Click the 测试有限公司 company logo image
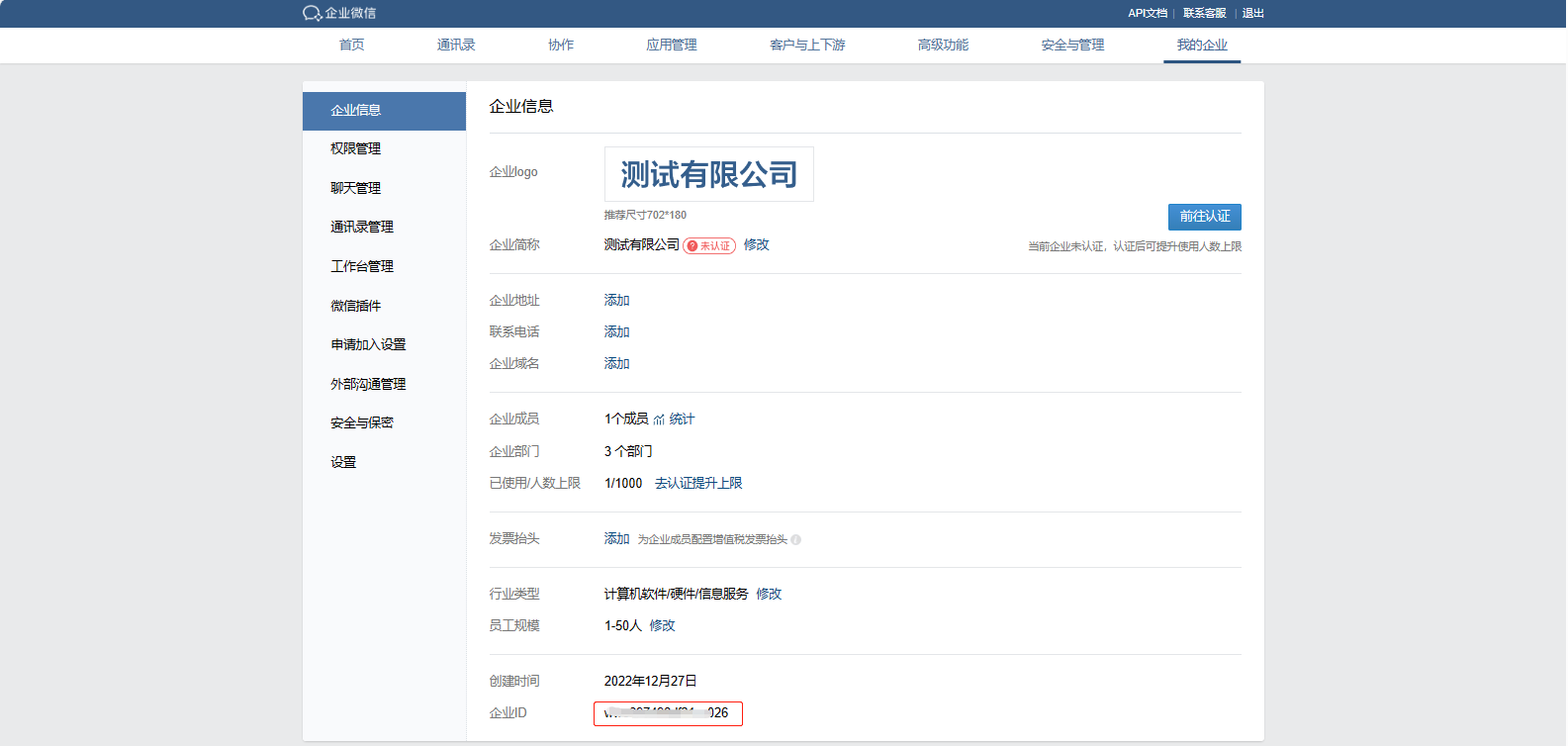1568x746 pixels. [x=708, y=174]
